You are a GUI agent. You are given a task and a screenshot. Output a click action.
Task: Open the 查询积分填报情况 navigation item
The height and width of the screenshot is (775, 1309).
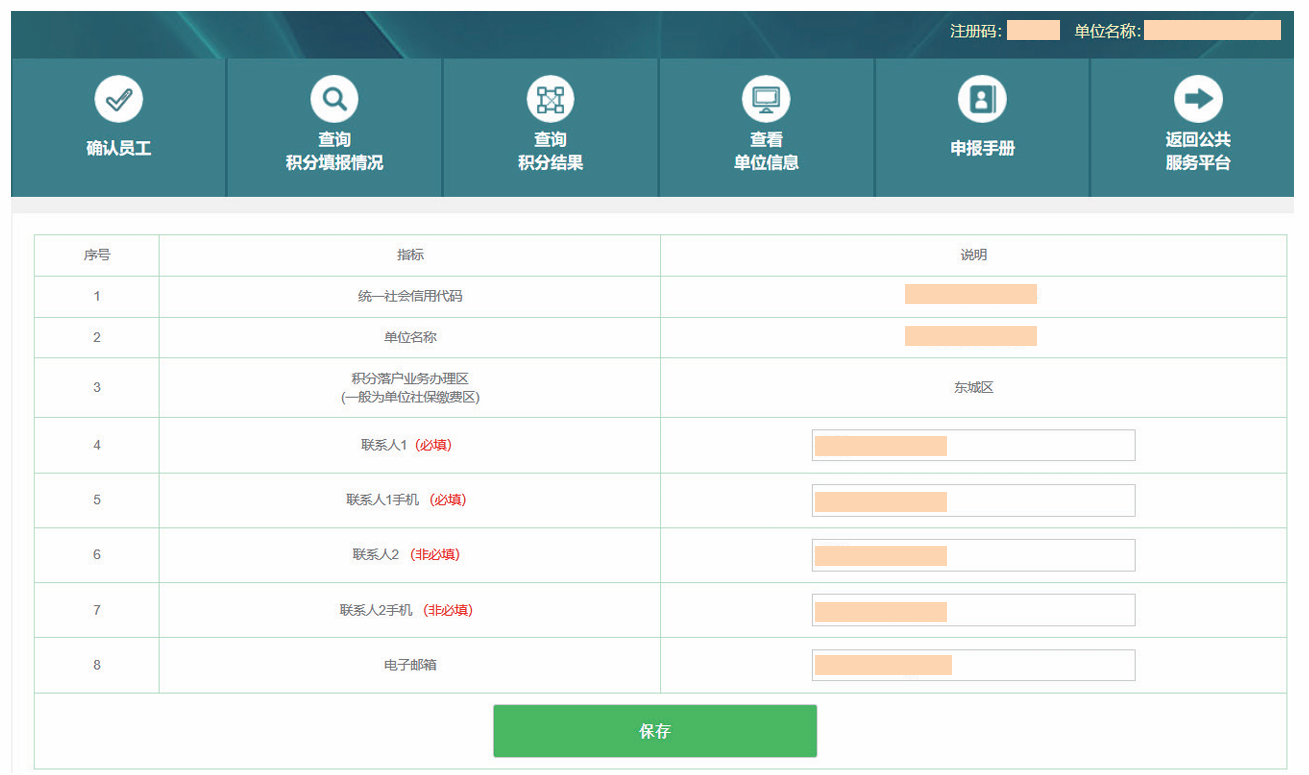[334, 128]
